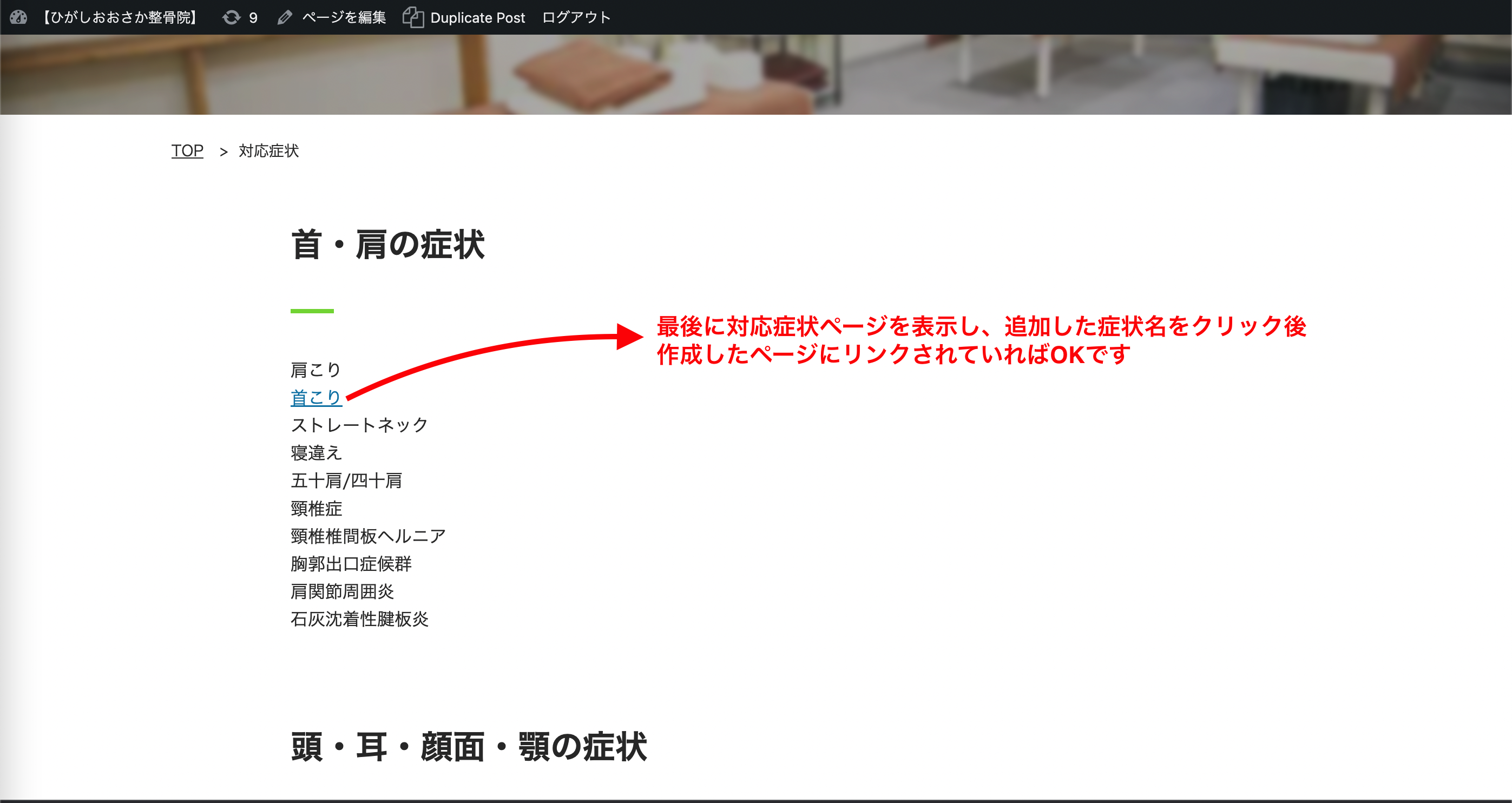This screenshot has height=803, width=1512.
Task: Click the ストレートネック list item
Action: (359, 425)
